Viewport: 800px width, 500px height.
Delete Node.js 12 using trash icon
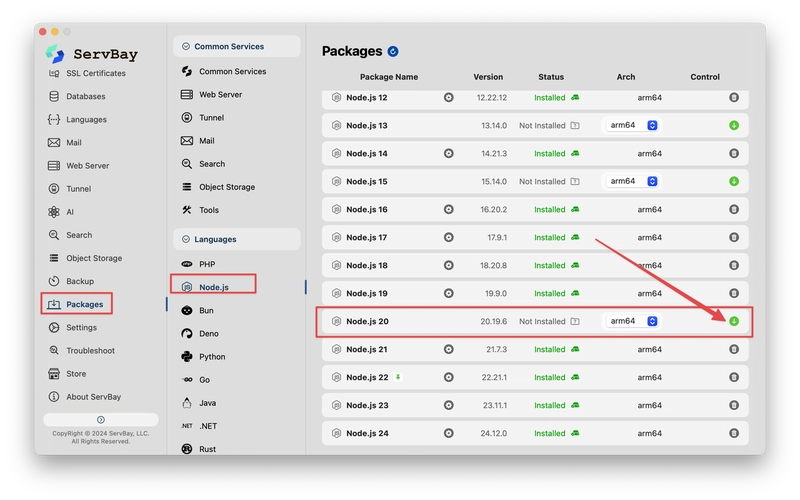pos(733,98)
